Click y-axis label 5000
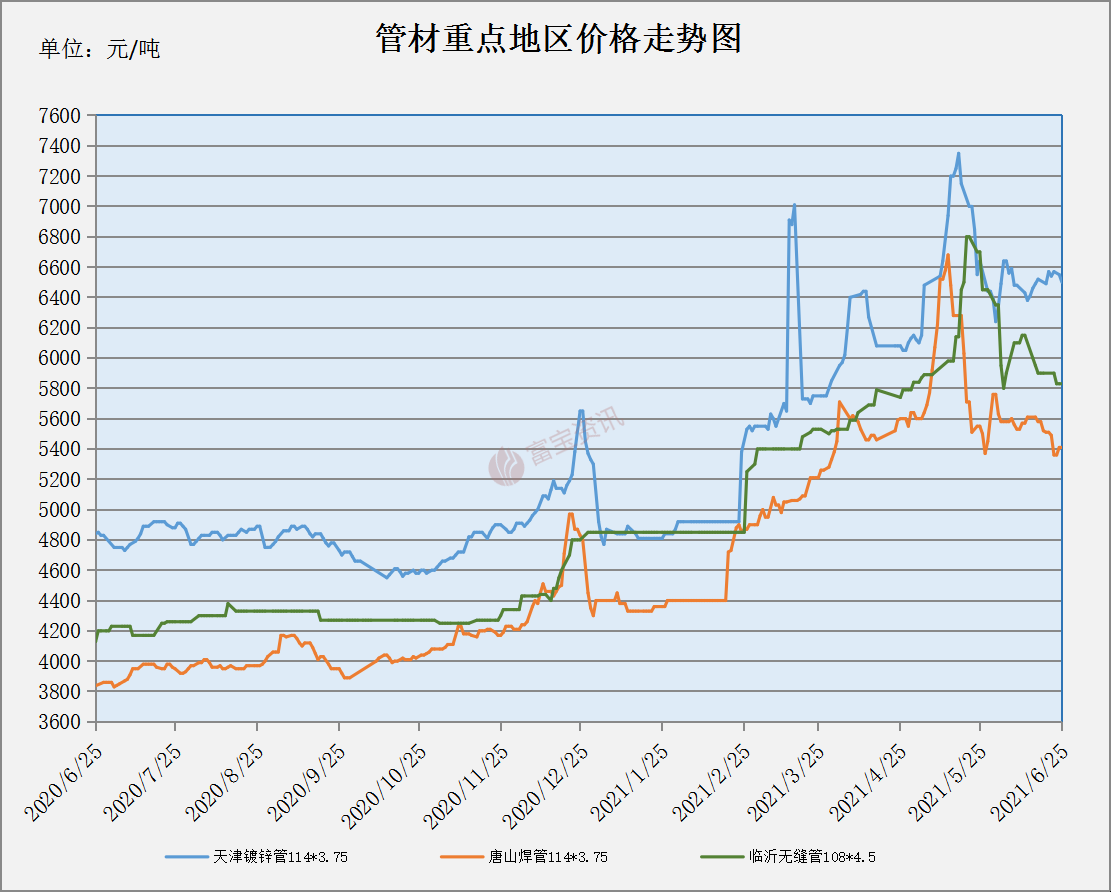Image resolution: width=1111 pixels, height=892 pixels. pos(60,510)
